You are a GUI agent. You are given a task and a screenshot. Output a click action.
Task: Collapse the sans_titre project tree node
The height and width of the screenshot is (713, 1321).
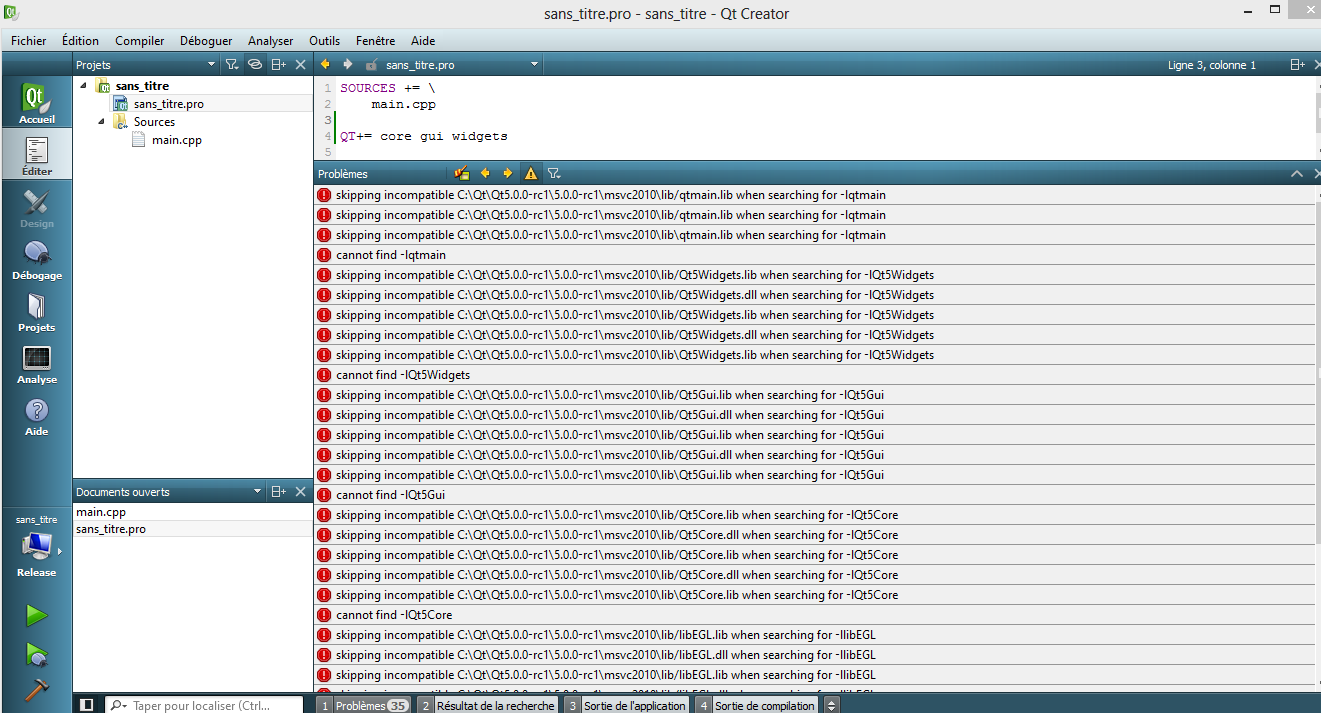(x=84, y=86)
